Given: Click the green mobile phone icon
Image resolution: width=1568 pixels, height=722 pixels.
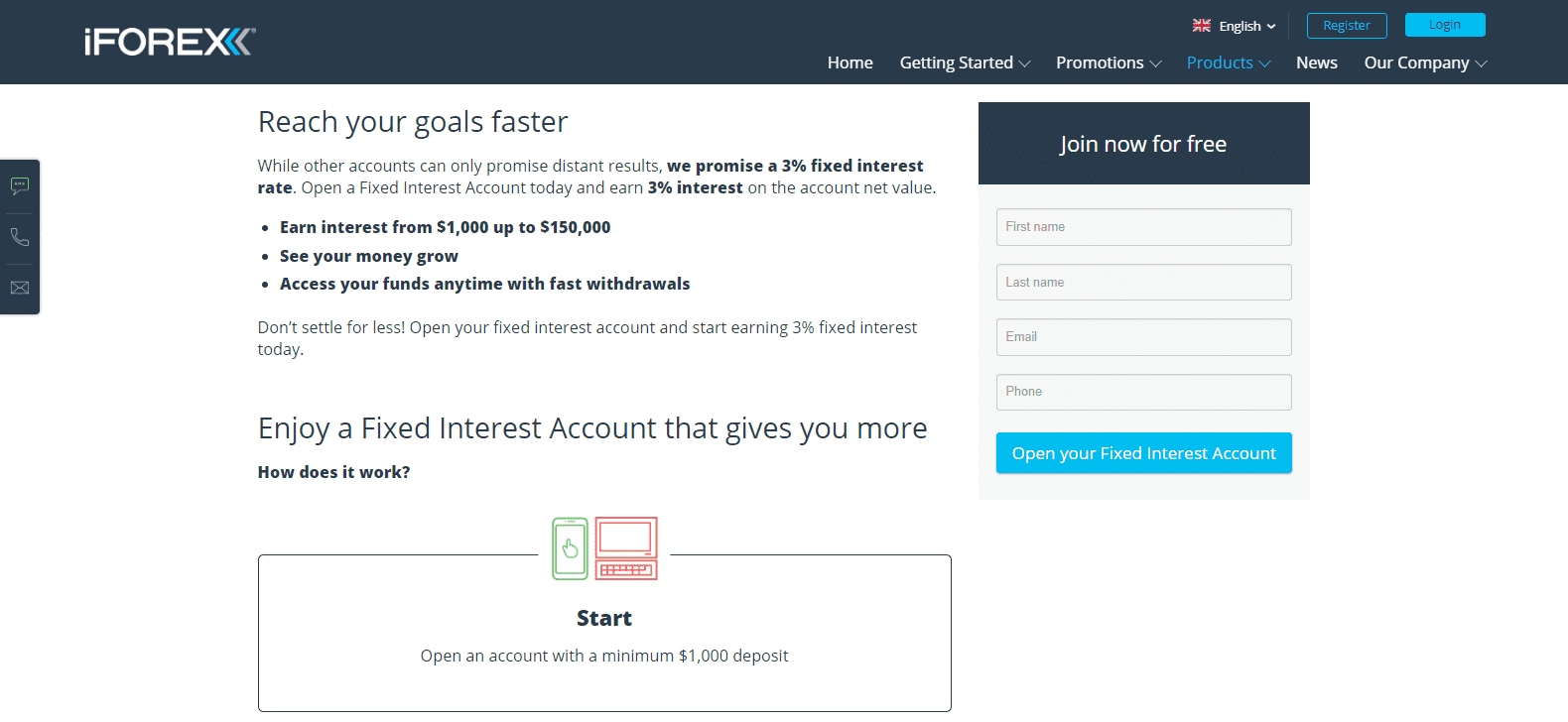Looking at the screenshot, I should pyautogui.click(x=570, y=548).
